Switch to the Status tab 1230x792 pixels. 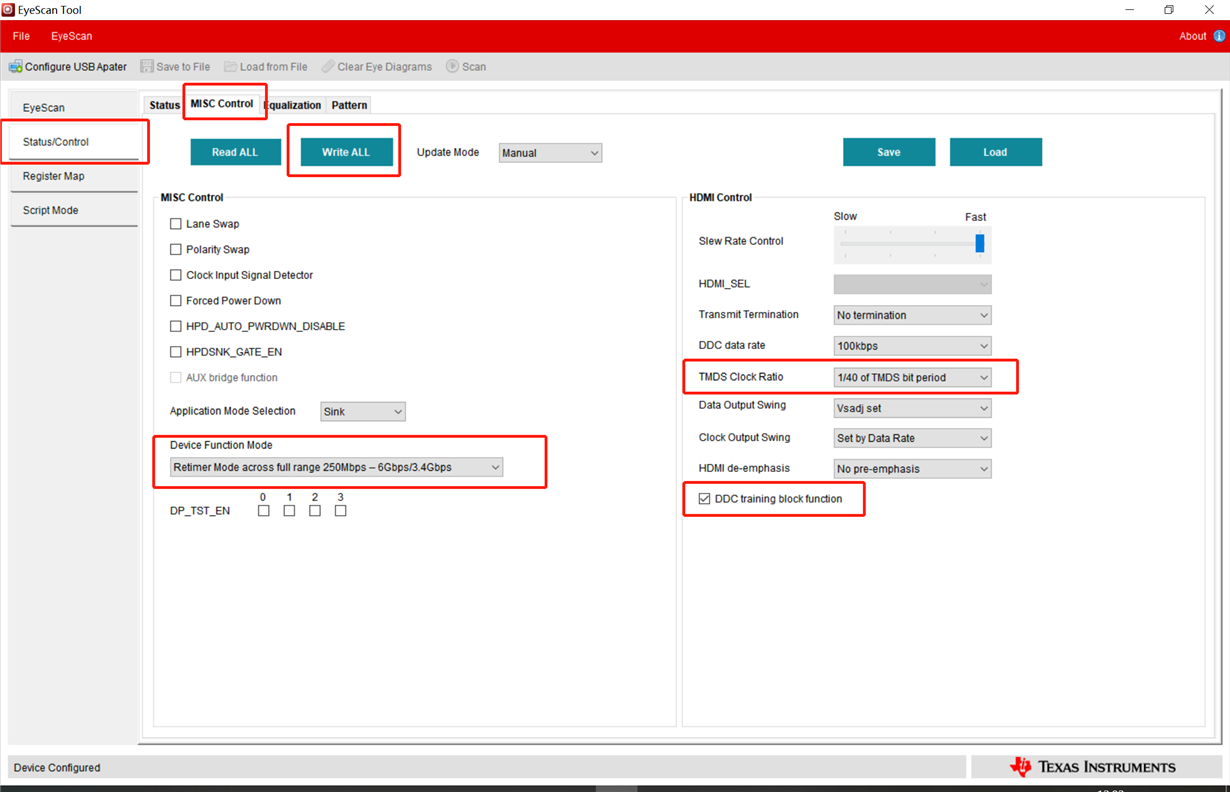coord(164,105)
